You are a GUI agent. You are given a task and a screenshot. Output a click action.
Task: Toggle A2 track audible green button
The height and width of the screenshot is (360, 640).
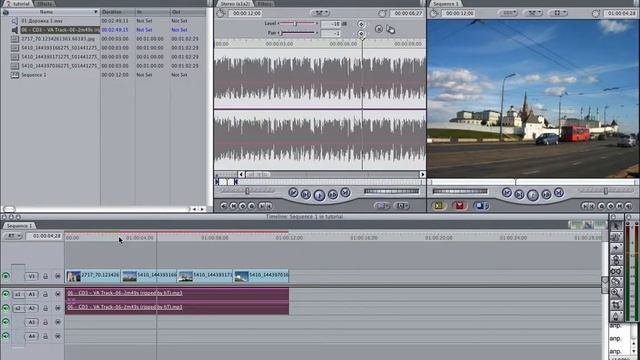[6, 308]
